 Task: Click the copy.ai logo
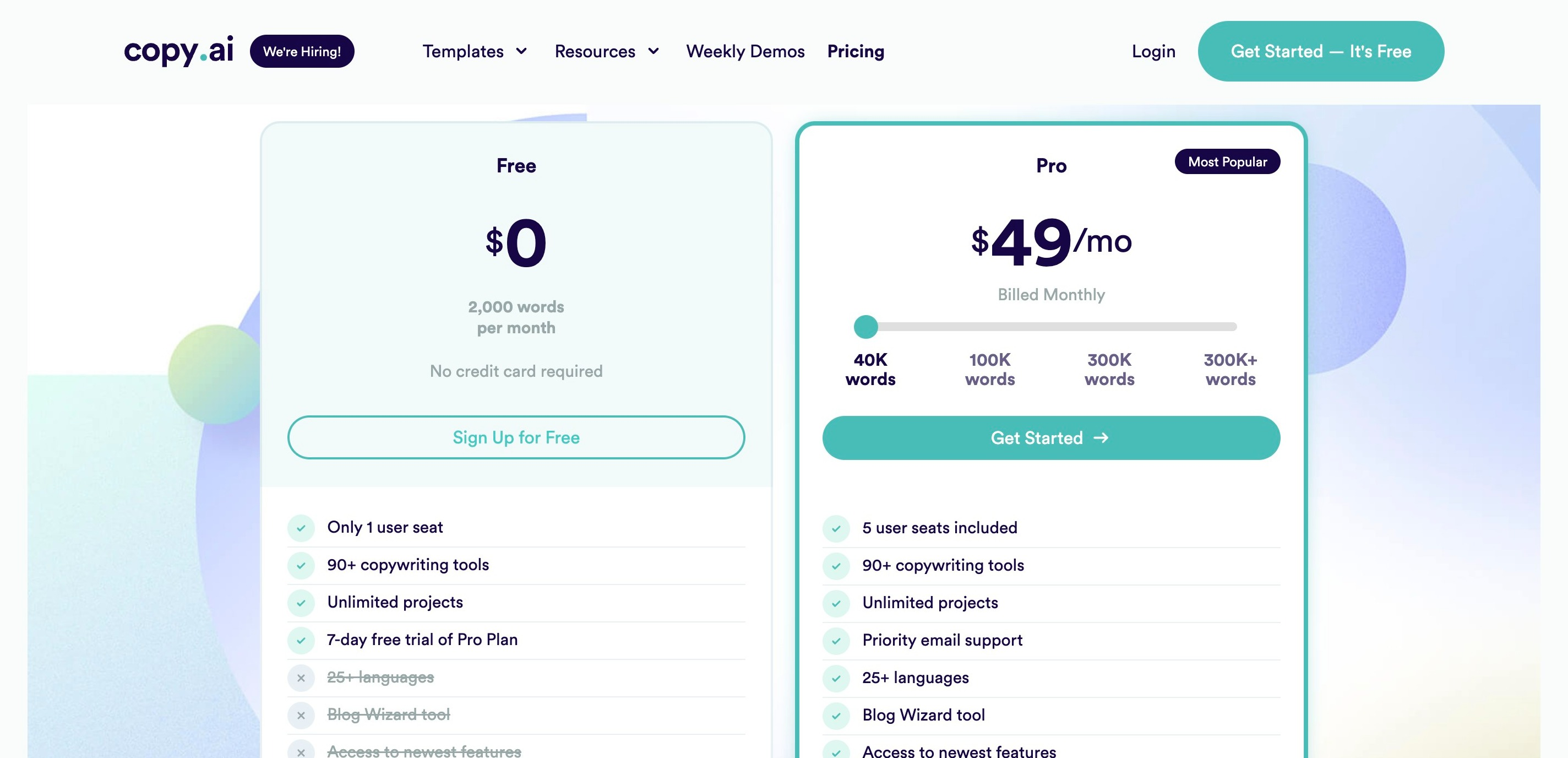(178, 51)
